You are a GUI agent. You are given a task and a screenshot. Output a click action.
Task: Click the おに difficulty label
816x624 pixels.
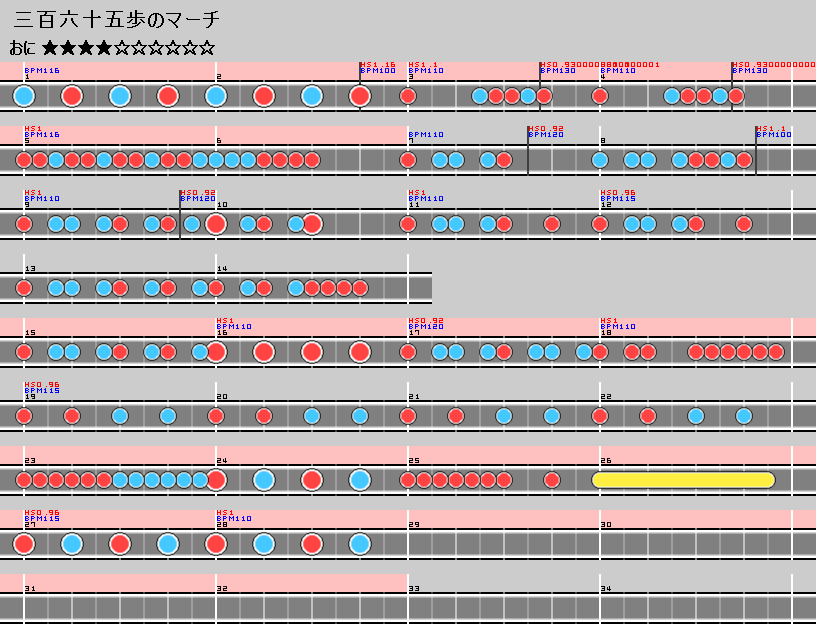coord(22,48)
